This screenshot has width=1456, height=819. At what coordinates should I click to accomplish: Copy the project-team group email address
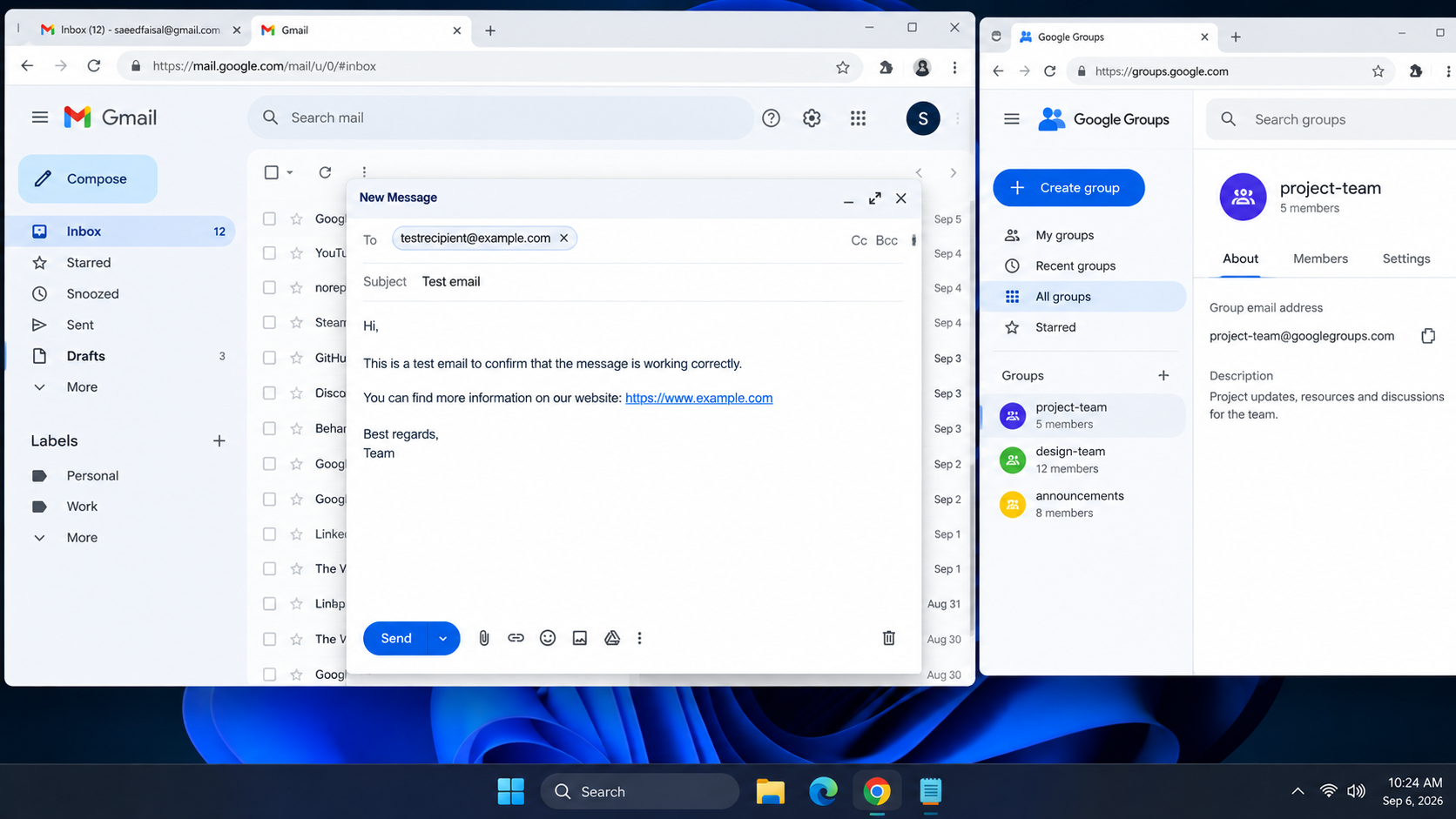point(1428,336)
